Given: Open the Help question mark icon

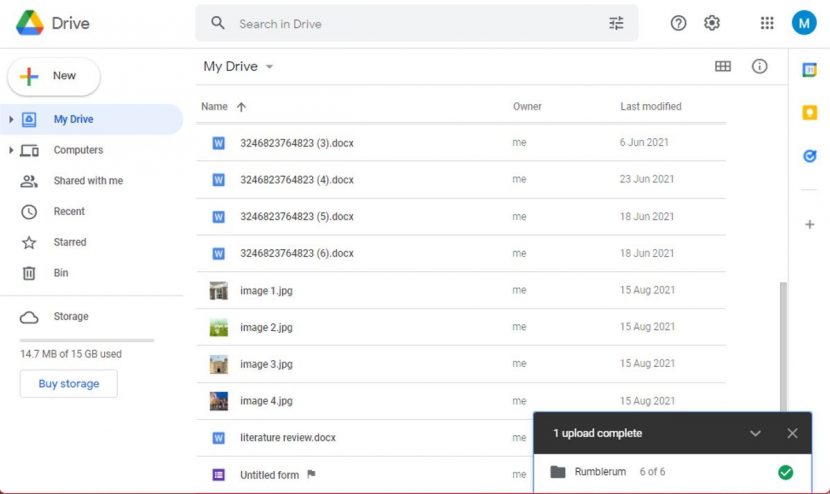Looking at the screenshot, I should (678, 23).
